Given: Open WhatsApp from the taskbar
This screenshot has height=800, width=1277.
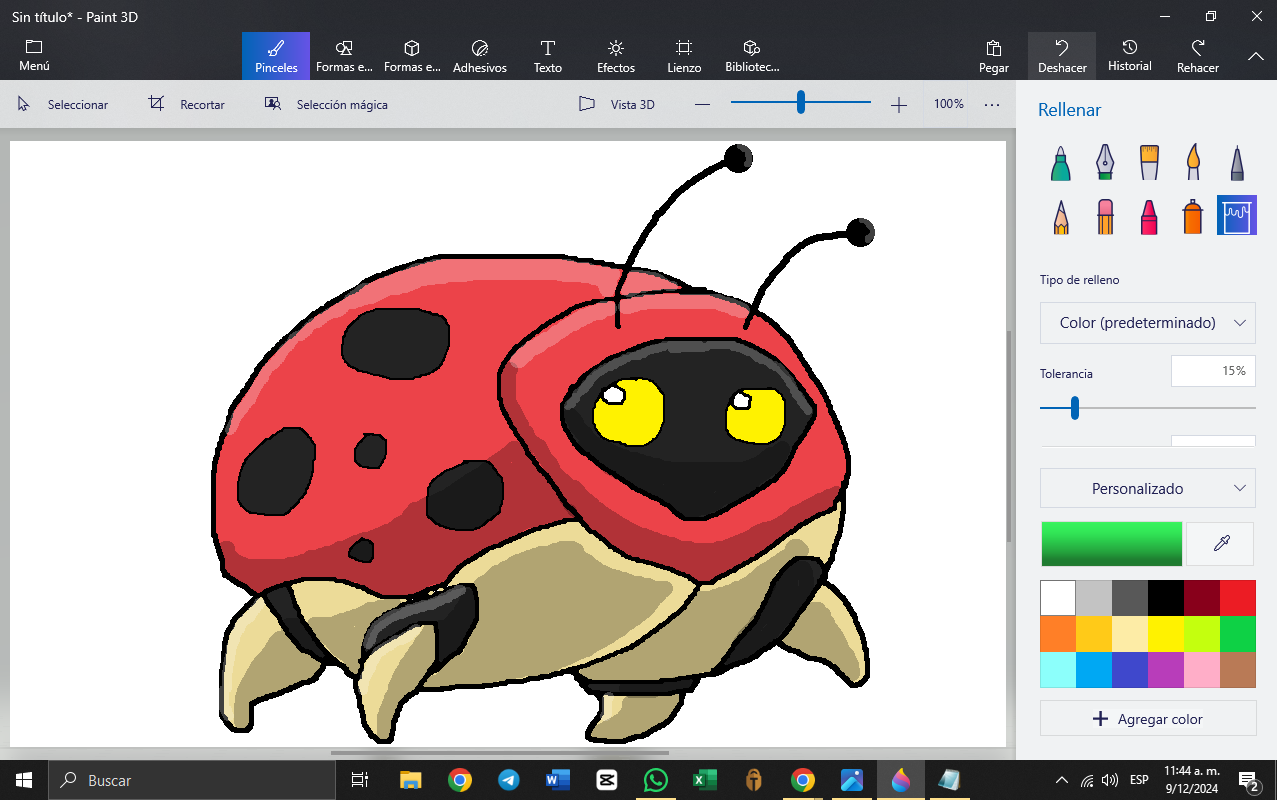Looking at the screenshot, I should click(655, 780).
